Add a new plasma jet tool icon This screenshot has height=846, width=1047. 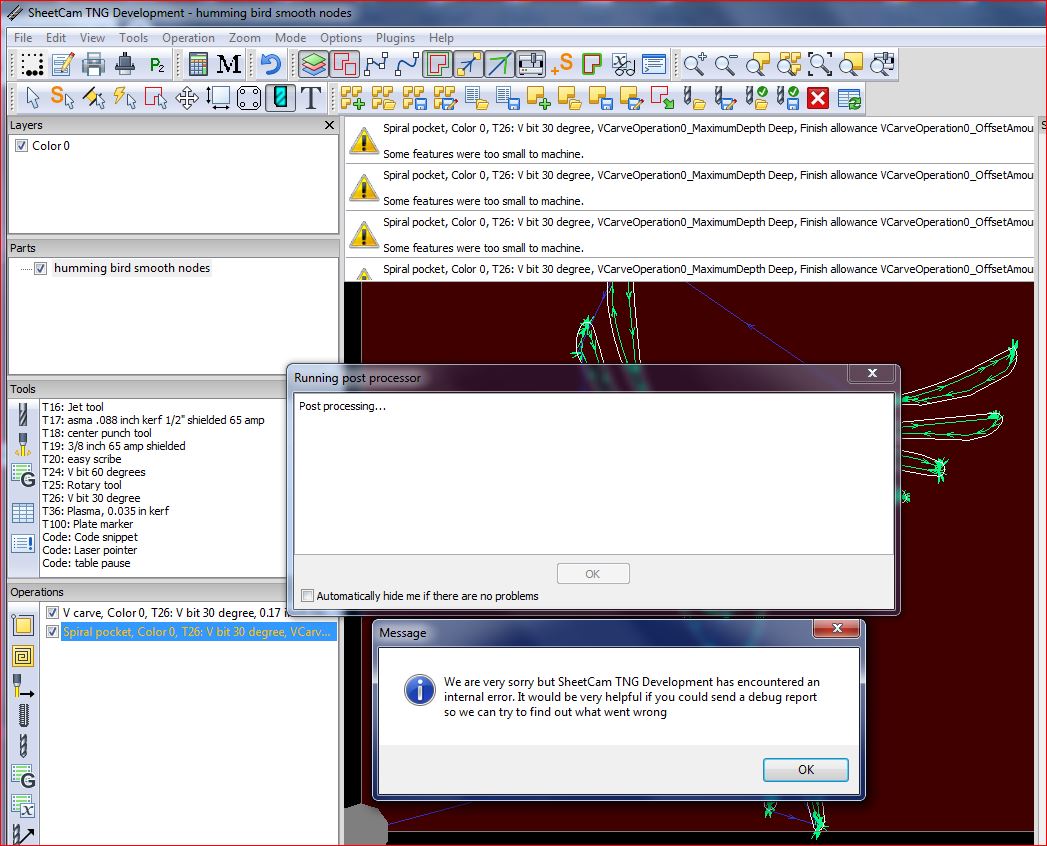[x=23, y=444]
